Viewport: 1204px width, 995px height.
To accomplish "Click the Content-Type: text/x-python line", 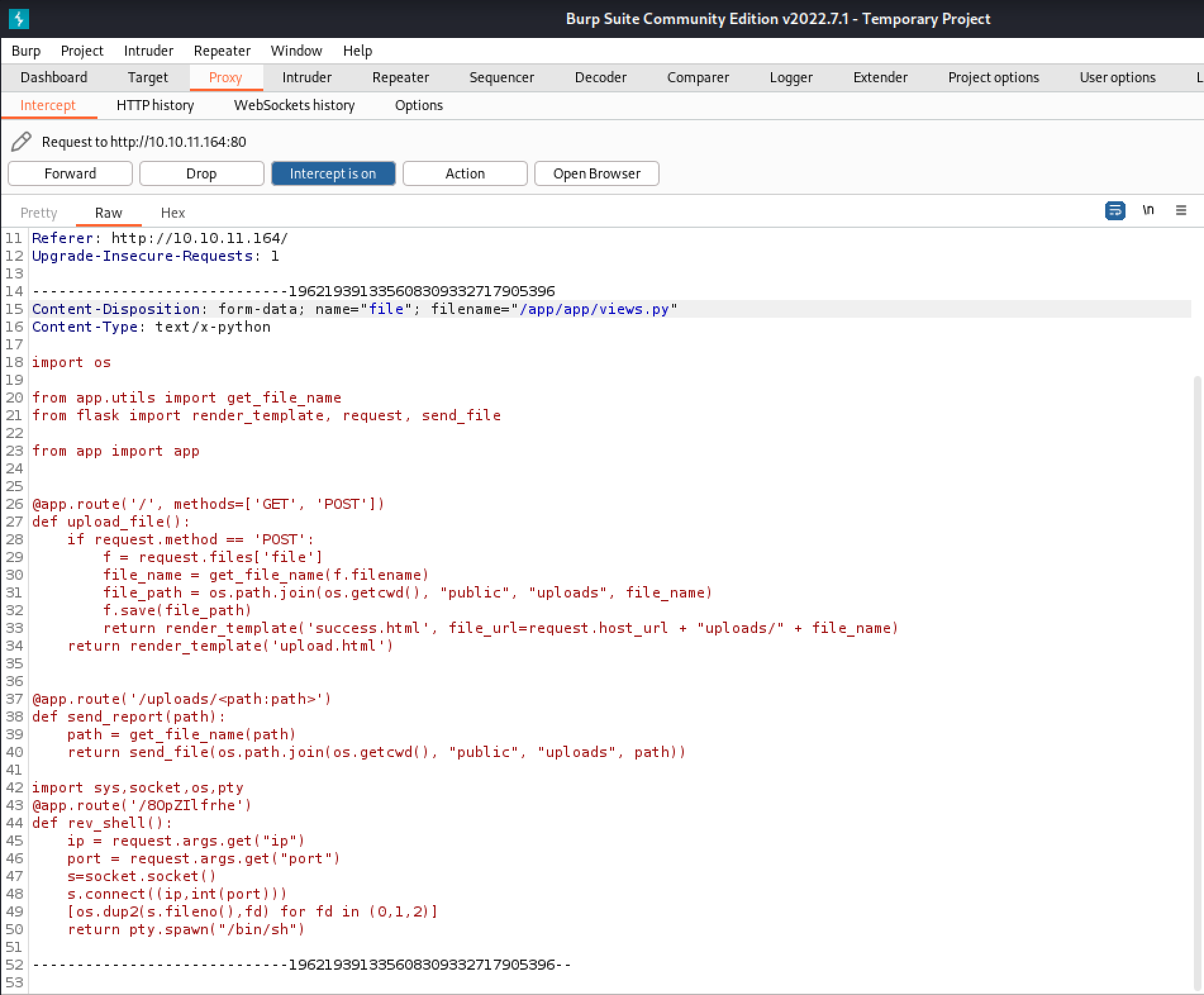I will click(x=151, y=327).
